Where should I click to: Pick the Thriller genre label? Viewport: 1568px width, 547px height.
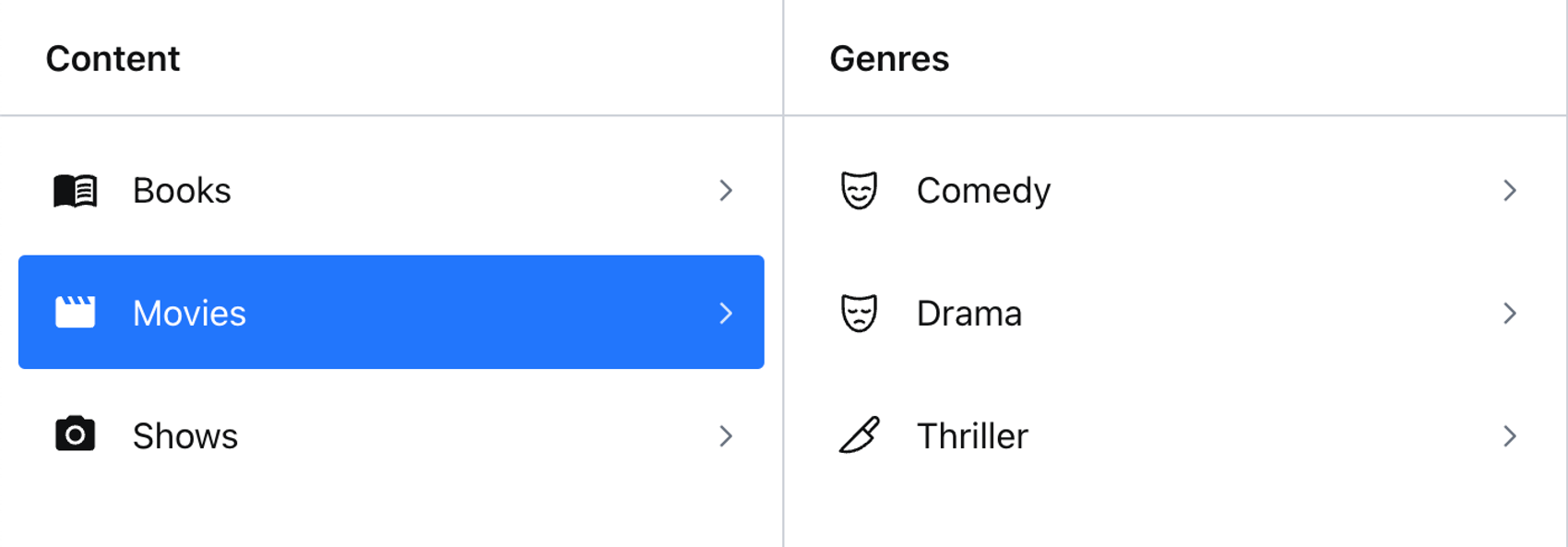[x=972, y=436]
